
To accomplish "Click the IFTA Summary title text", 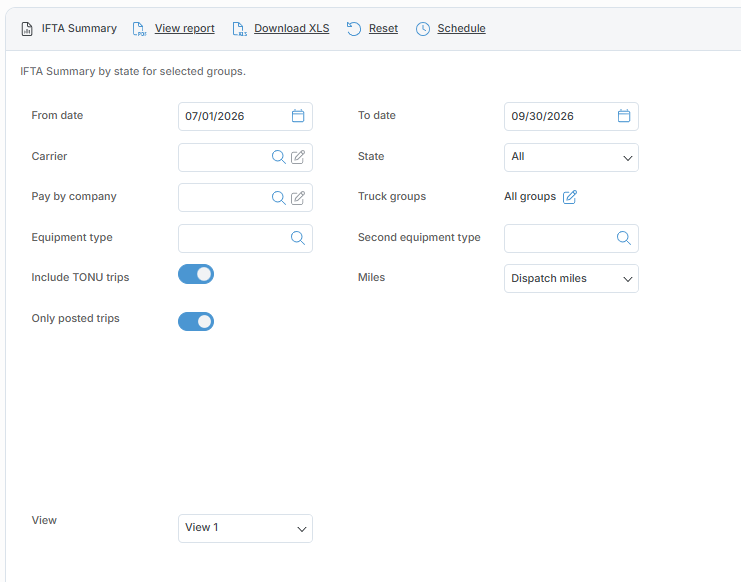I will [x=79, y=28].
